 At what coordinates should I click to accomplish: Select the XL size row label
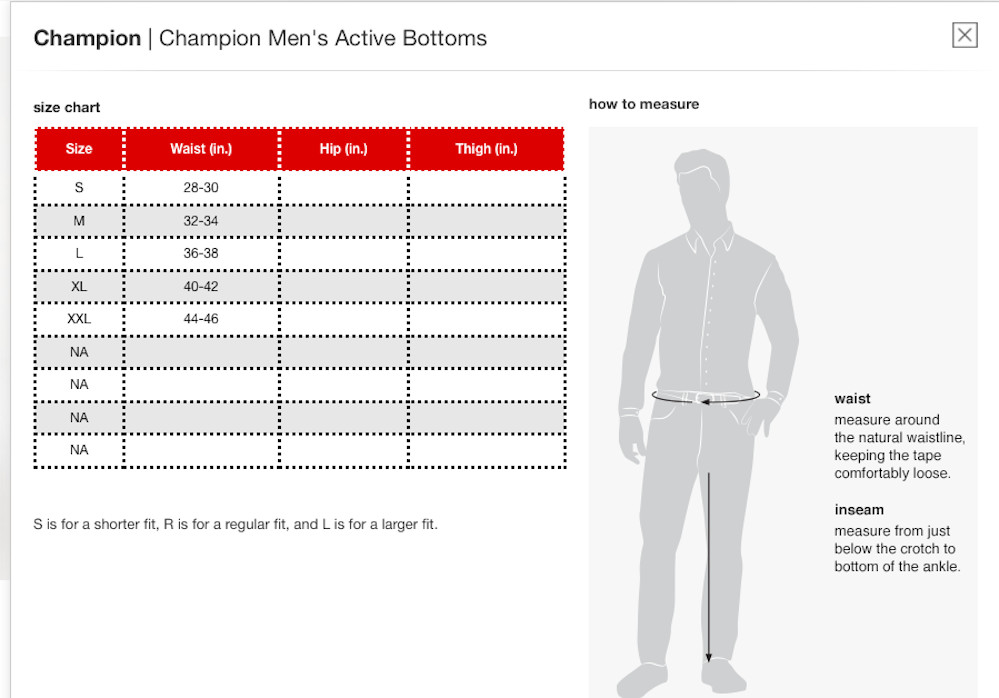click(x=79, y=286)
